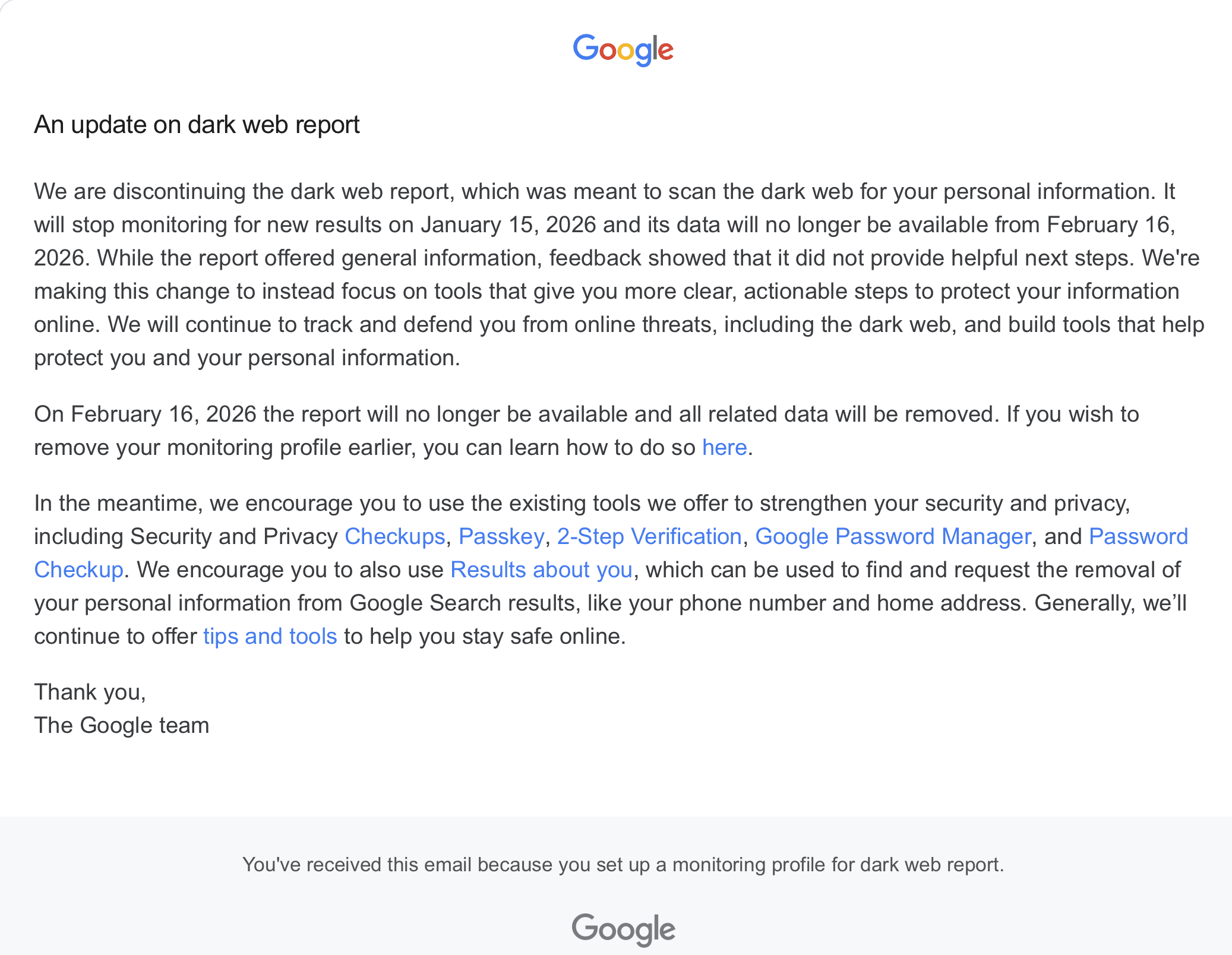Click the heading "An update on dark web report"

(197, 125)
